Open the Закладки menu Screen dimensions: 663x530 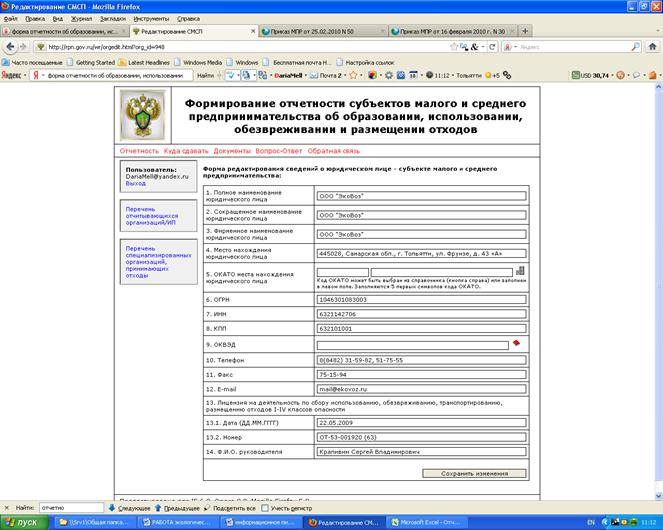(113, 19)
